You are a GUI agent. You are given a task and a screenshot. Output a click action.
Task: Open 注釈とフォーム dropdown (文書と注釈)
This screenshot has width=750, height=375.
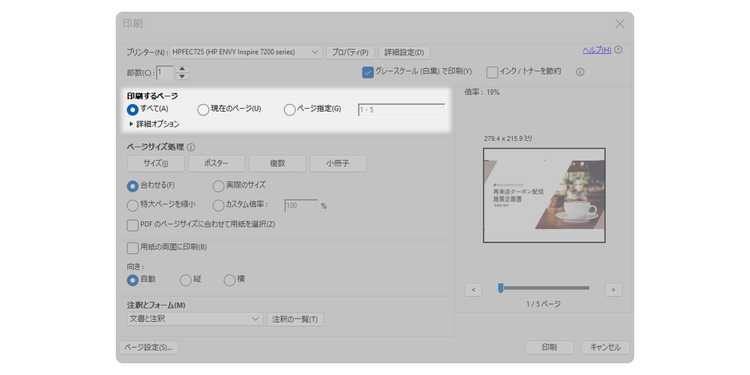[x=195, y=319]
